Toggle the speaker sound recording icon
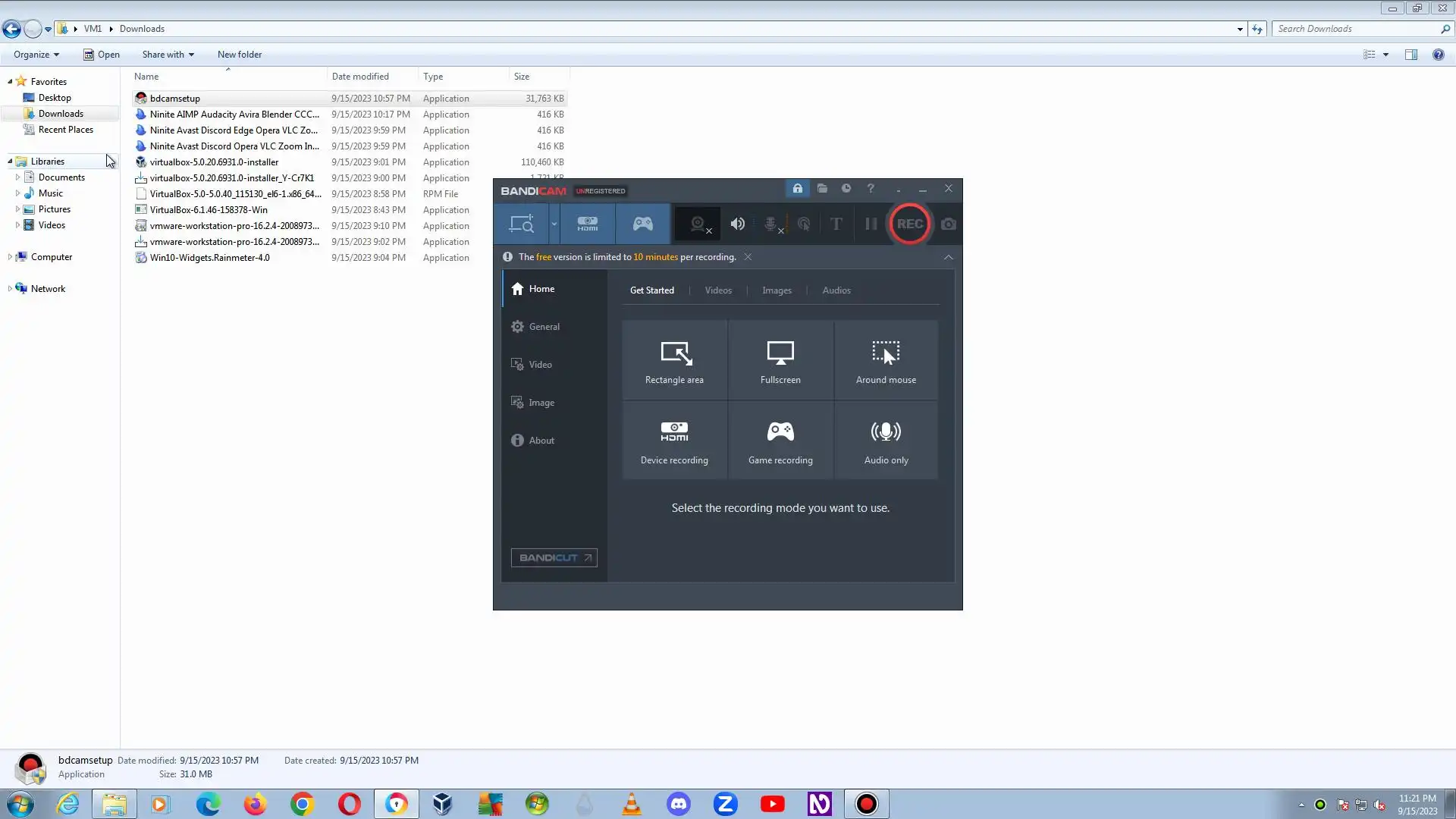 pyautogui.click(x=737, y=224)
